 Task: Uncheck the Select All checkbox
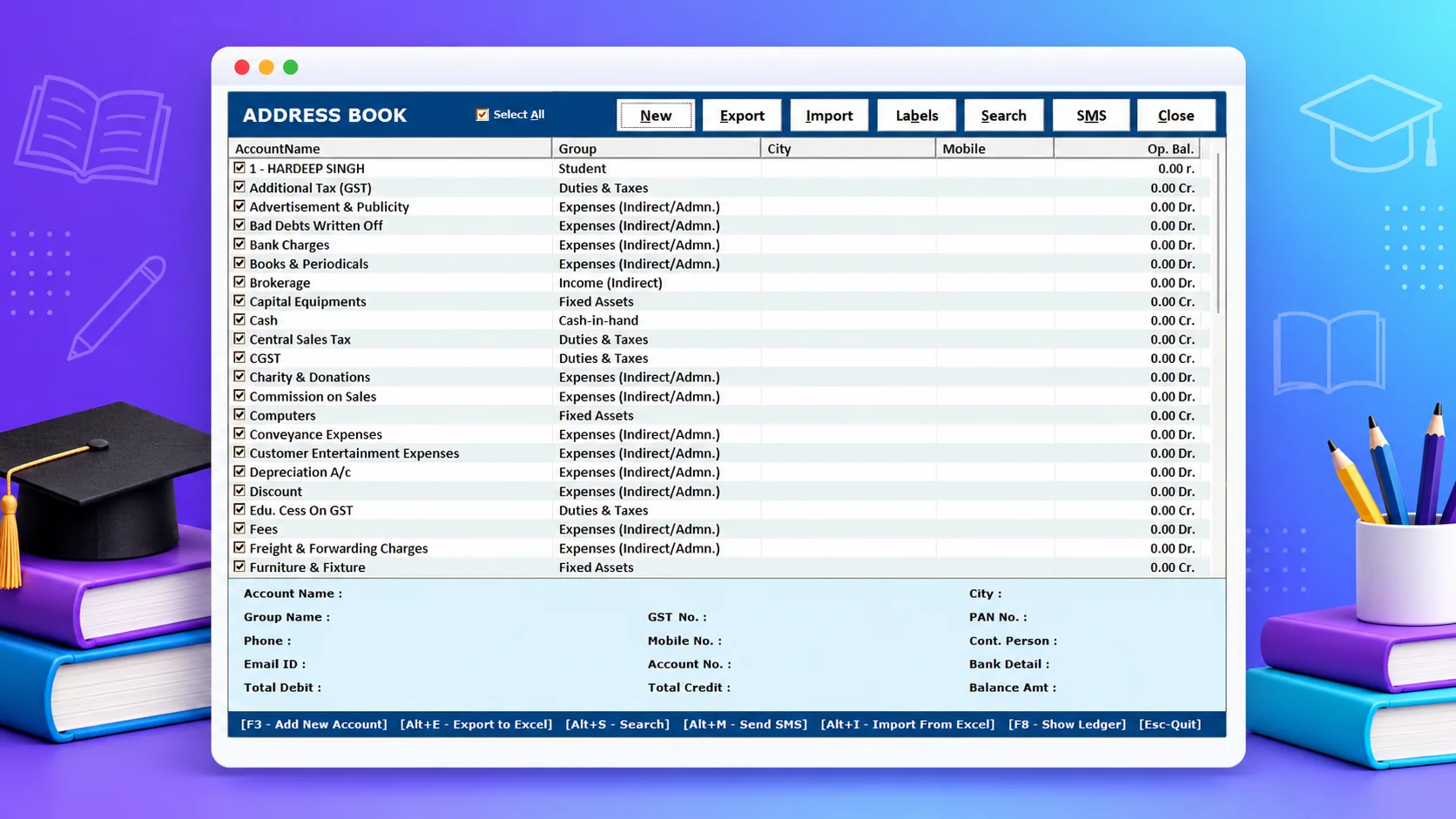(x=482, y=114)
